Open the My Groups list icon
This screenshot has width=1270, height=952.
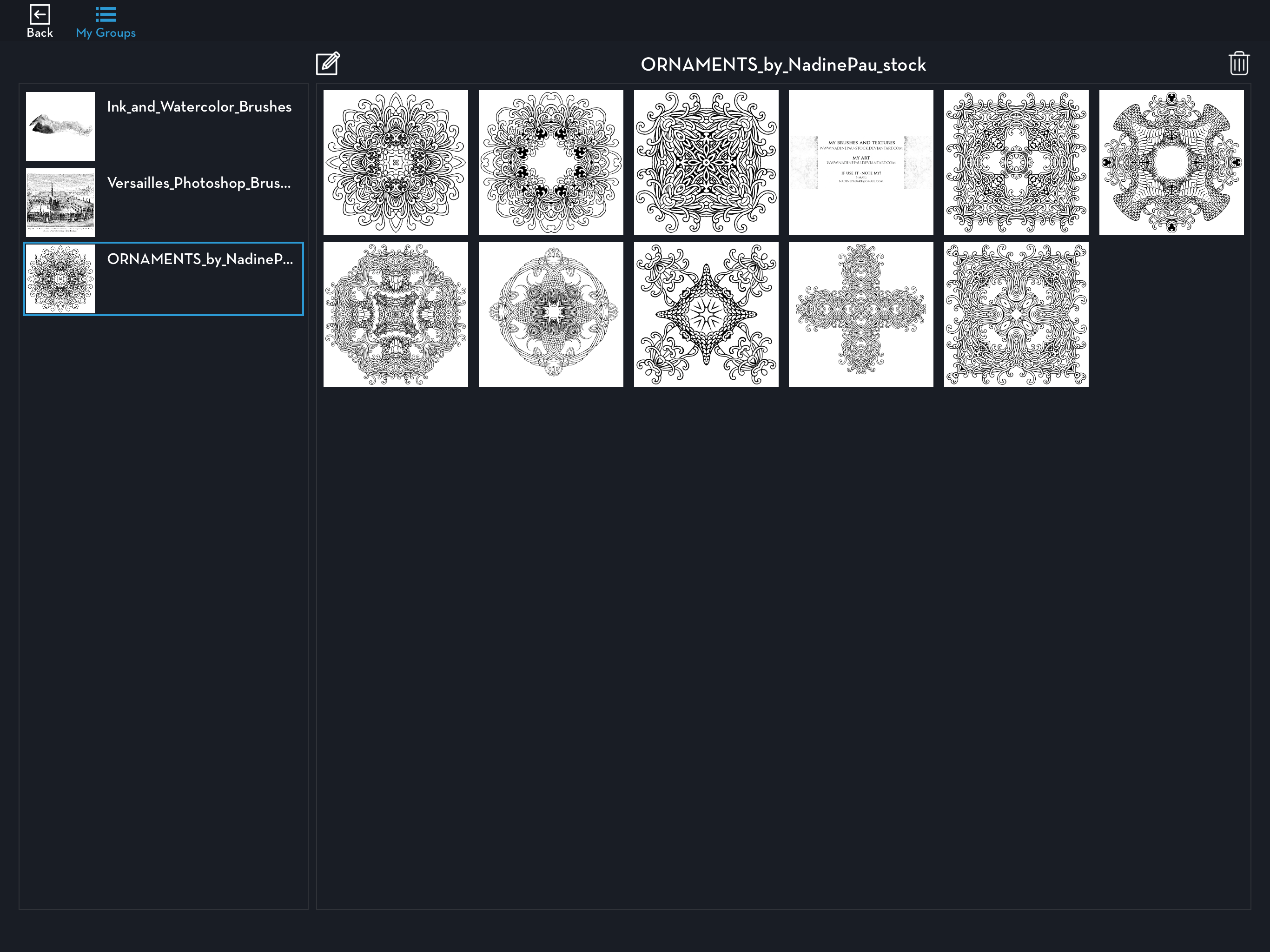pos(106,15)
